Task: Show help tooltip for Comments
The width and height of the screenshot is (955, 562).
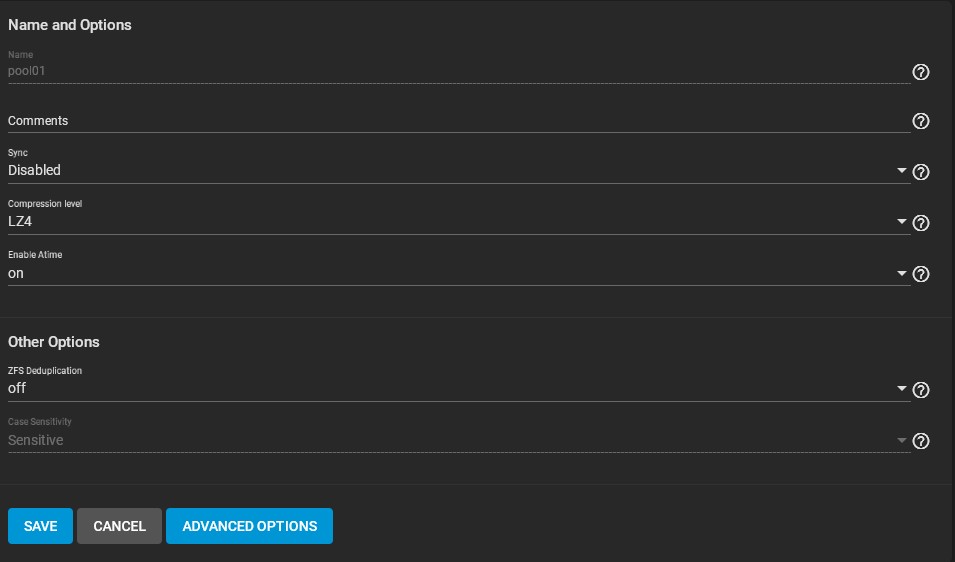Action: 920,121
